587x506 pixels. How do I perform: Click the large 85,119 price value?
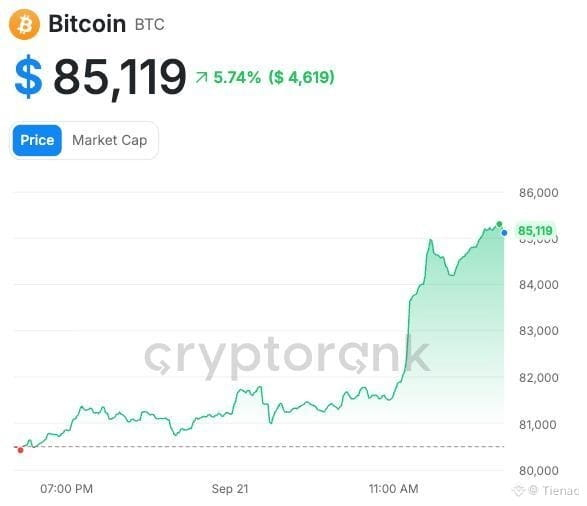coord(120,77)
